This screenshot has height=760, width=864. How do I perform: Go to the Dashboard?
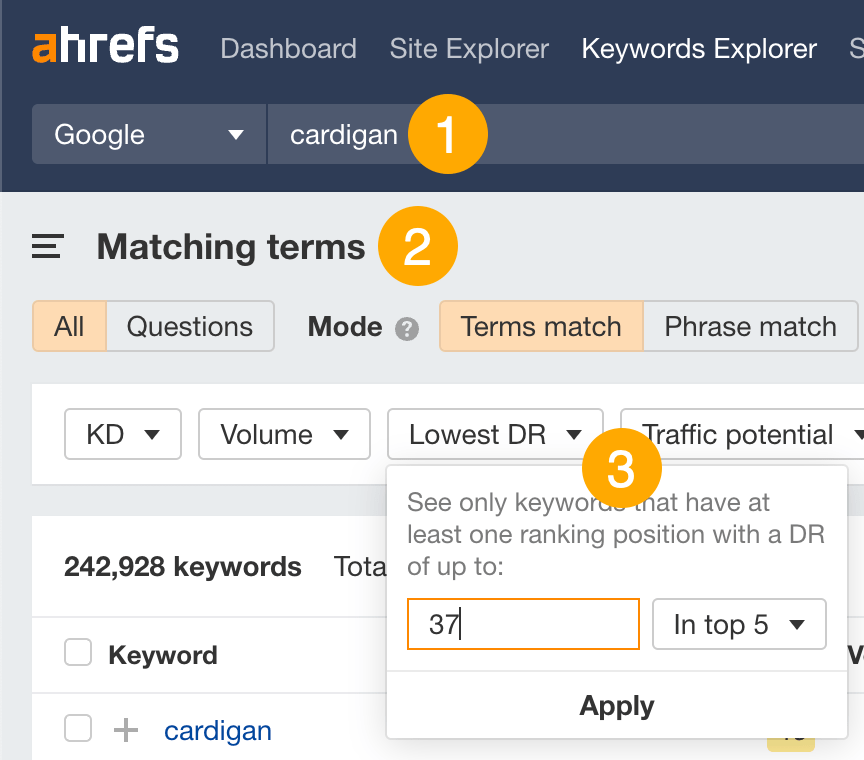[x=288, y=48]
